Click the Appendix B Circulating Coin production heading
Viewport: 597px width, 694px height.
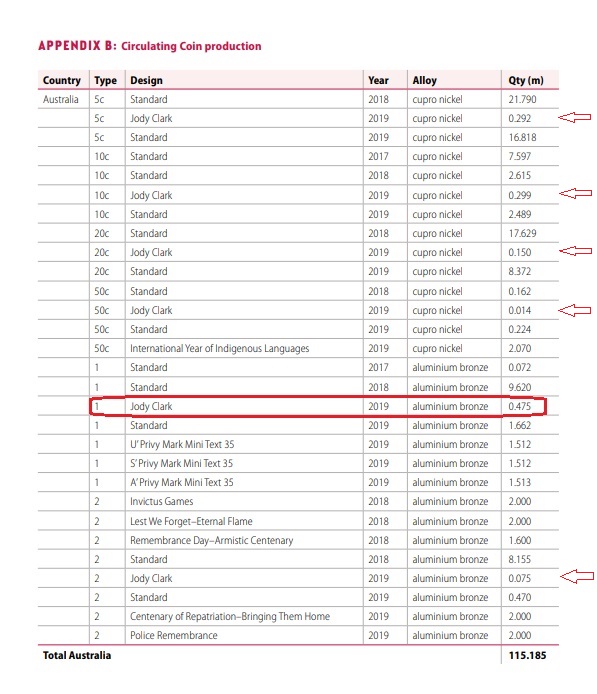[x=150, y=46]
